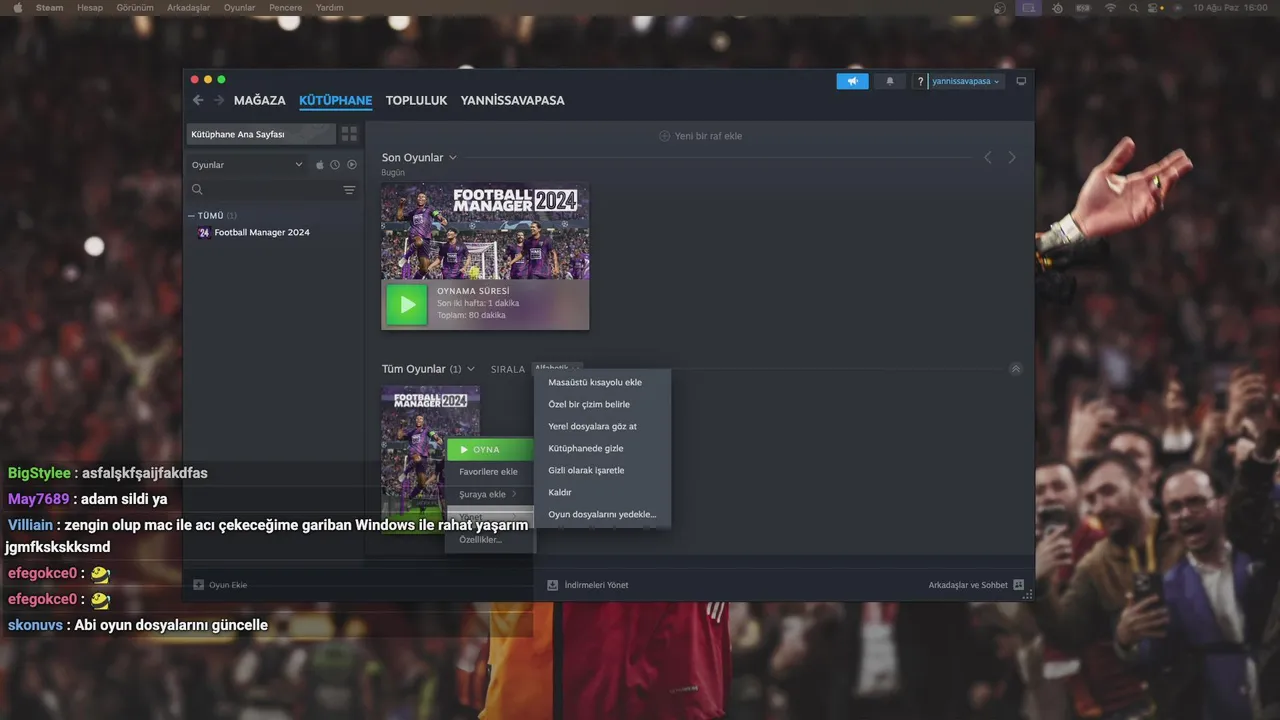The width and height of the screenshot is (1280, 720).
Task: Switch to Big Picture mode monitor icon
Action: (1021, 81)
